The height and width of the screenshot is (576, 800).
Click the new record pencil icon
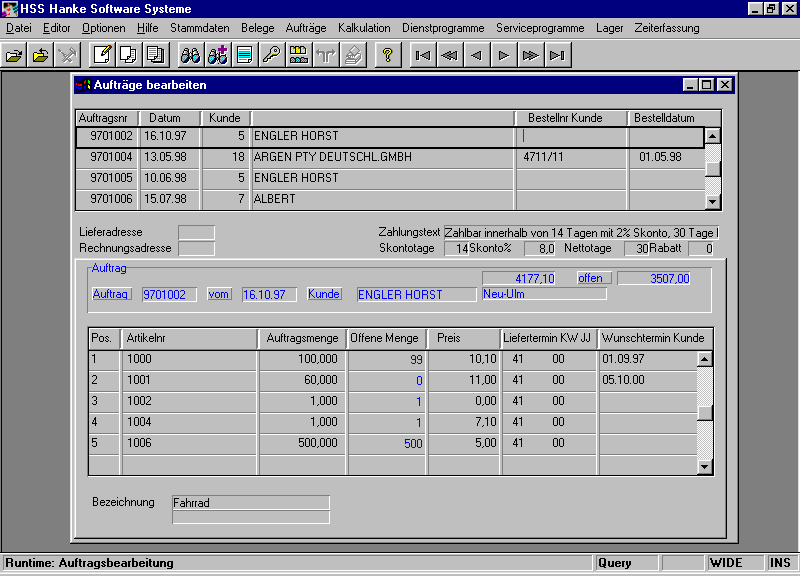coord(101,55)
